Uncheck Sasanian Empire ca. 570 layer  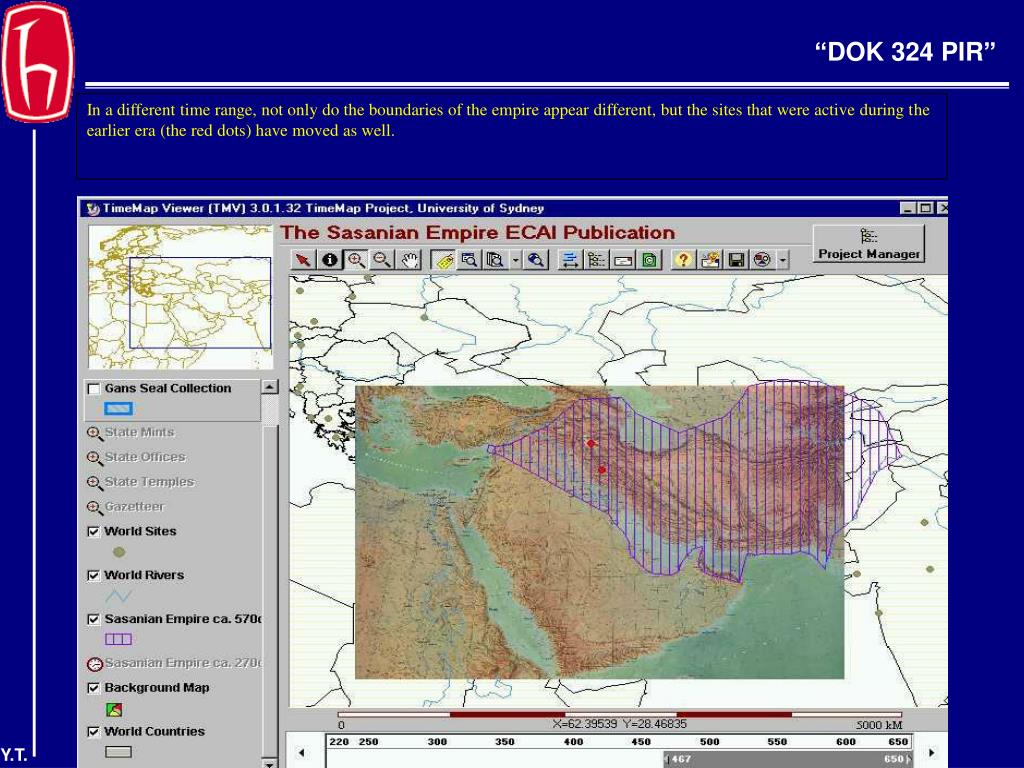pyautogui.click(x=94, y=619)
